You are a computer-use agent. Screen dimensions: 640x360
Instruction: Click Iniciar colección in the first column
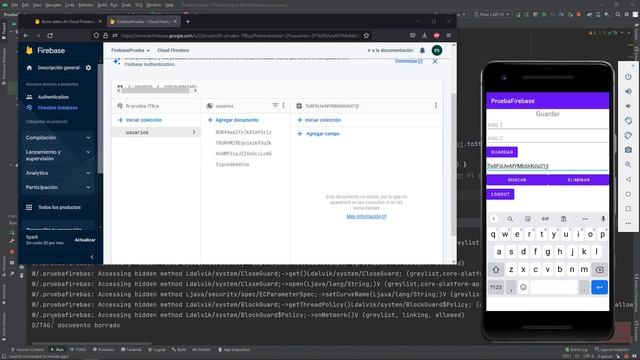point(140,120)
